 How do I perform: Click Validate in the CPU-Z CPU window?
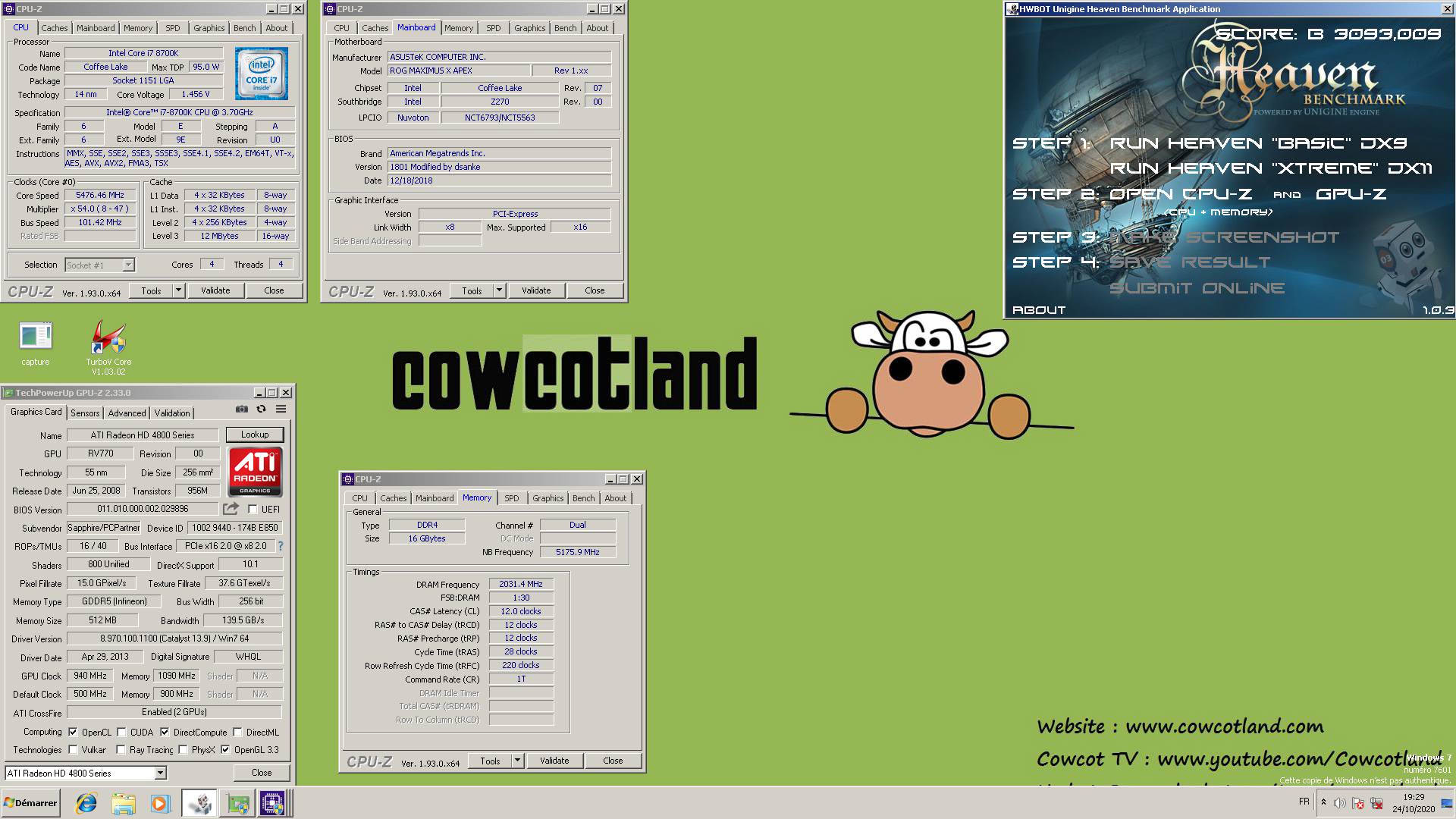pyautogui.click(x=215, y=290)
